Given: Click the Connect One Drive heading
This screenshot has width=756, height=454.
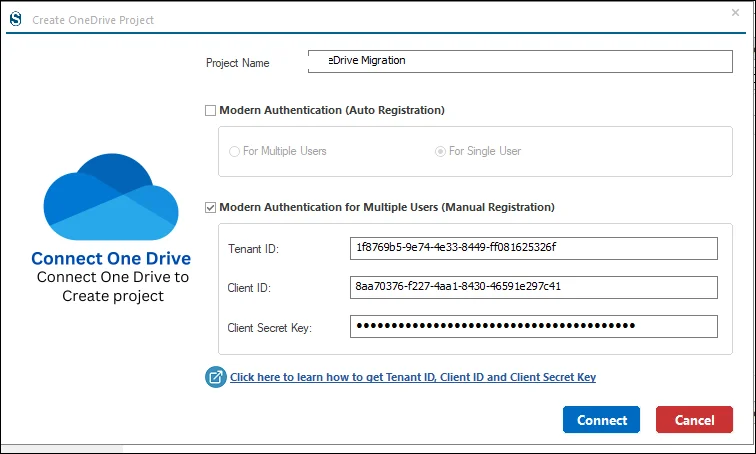Looking at the screenshot, I should coord(111,258).
